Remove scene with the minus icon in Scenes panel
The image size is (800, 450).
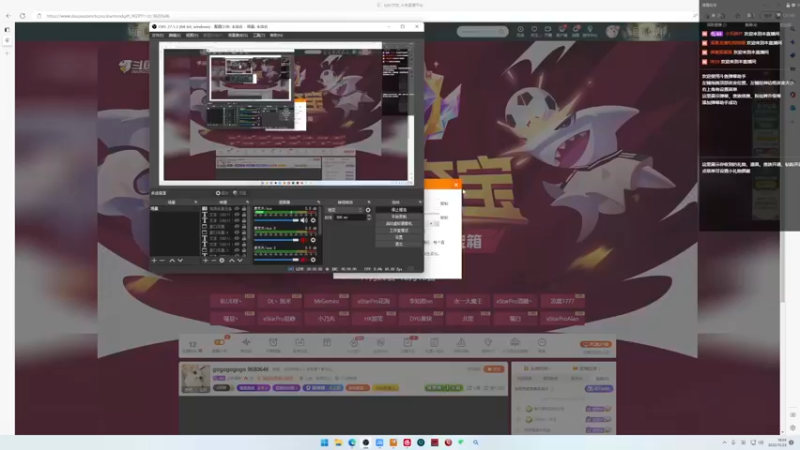(162, 260)
